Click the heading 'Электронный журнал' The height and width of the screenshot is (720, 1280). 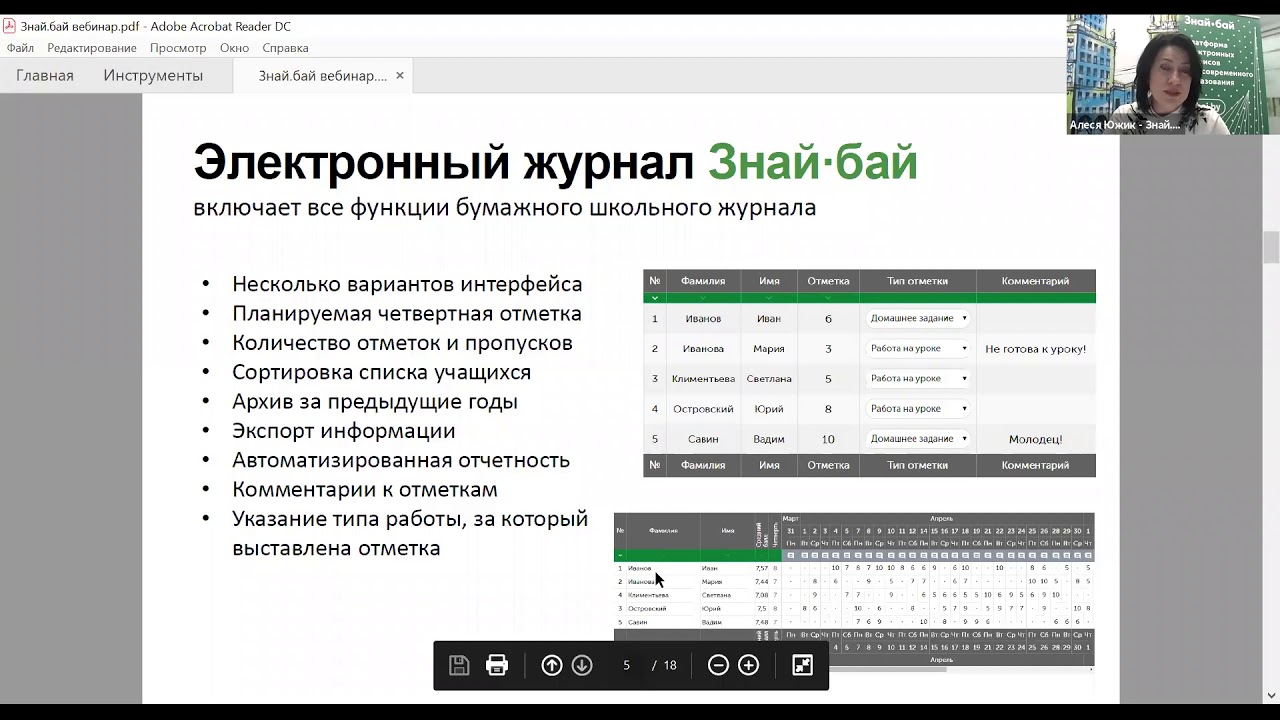[443, 162]
